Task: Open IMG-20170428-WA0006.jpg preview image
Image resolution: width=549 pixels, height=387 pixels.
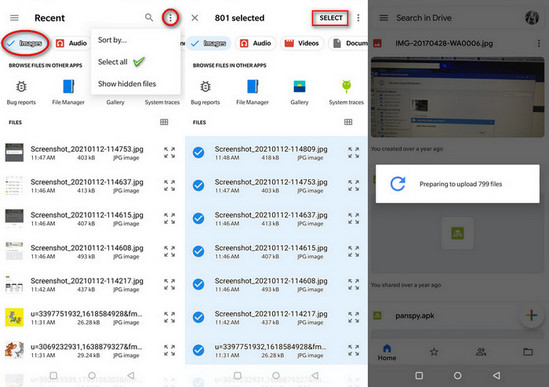Action: (458, 97)
